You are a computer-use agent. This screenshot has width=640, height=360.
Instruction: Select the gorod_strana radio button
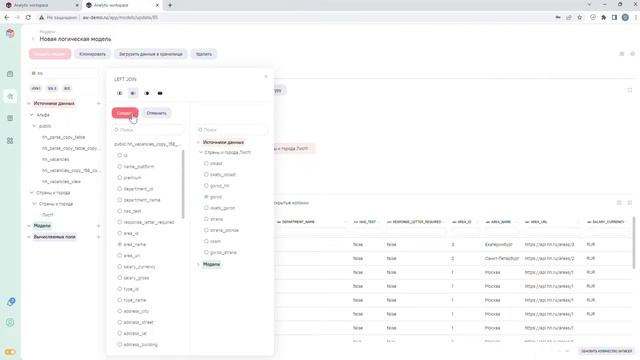(206, 253)
